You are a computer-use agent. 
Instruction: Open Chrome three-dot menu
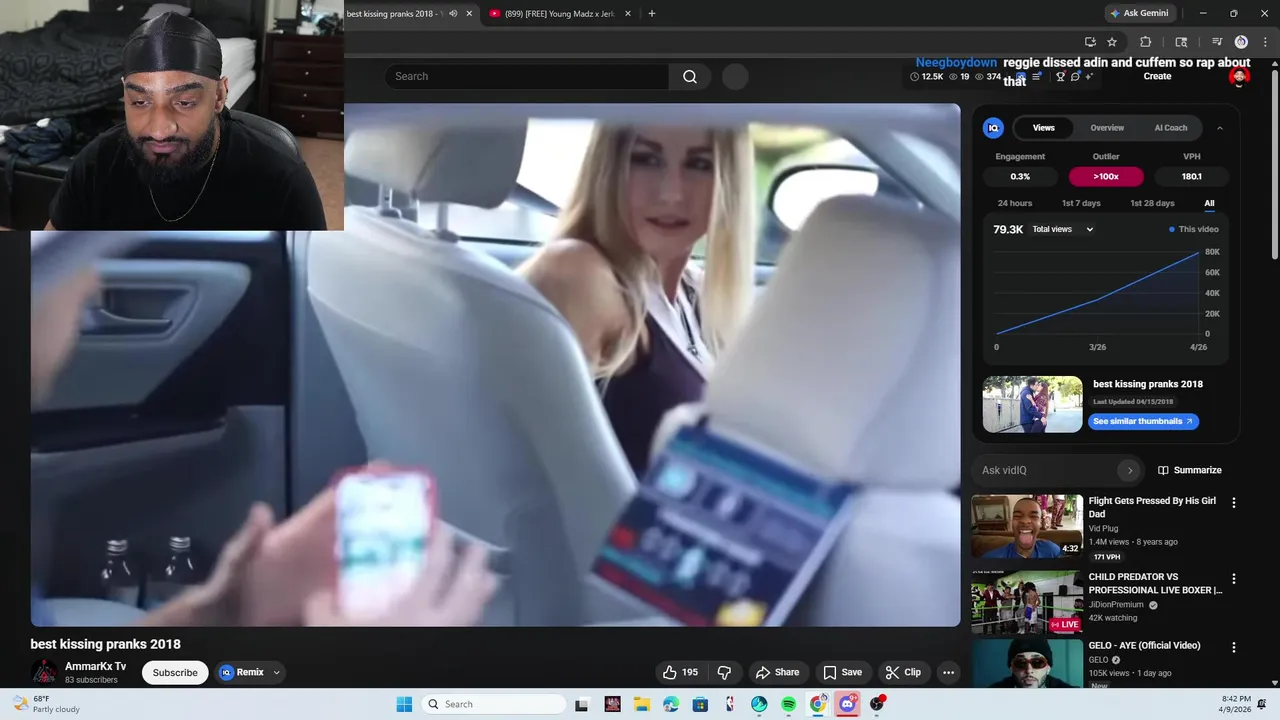pyautogui.click(x=1265, y=42)
